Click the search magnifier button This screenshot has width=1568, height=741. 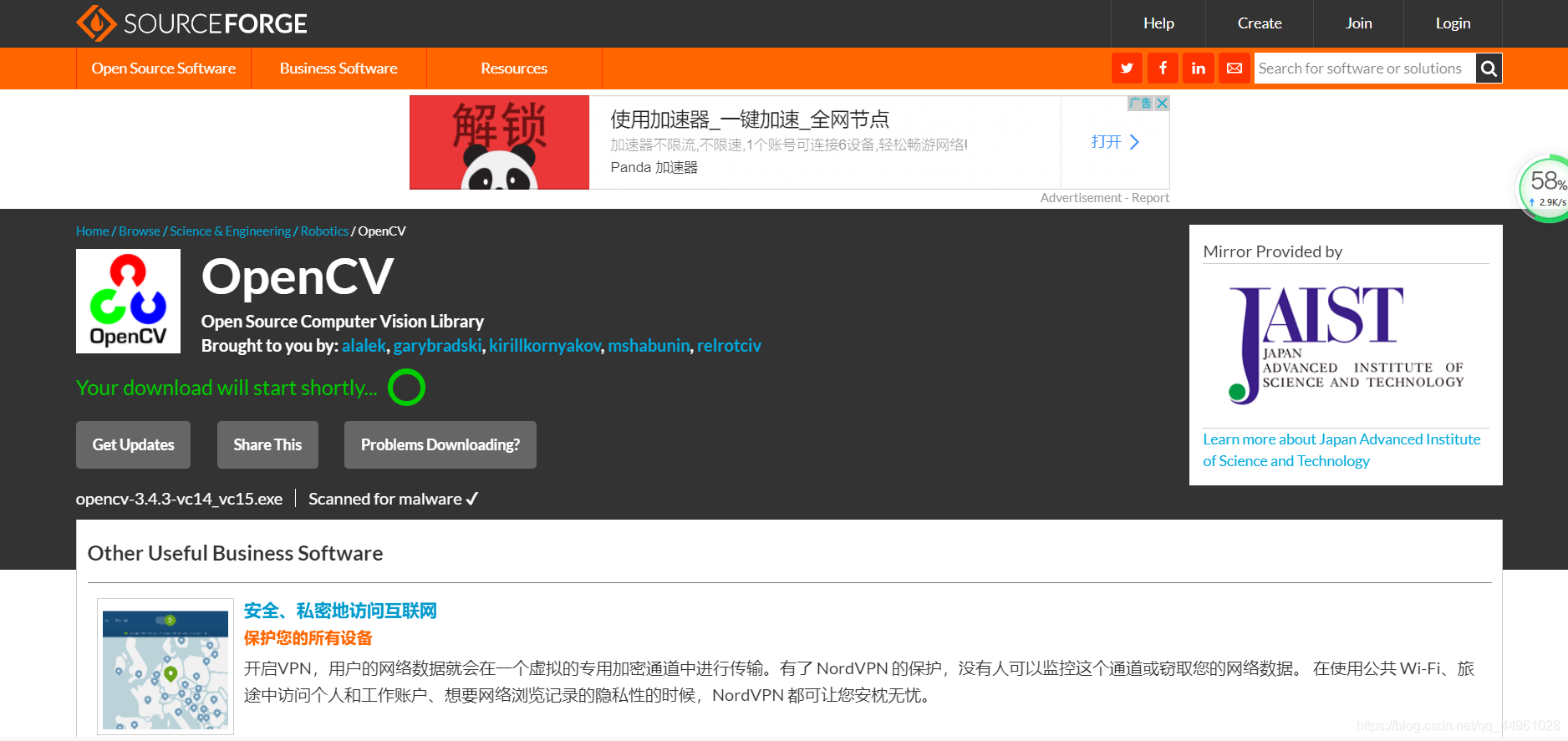pyautogui.click(x=1489, y=69)
